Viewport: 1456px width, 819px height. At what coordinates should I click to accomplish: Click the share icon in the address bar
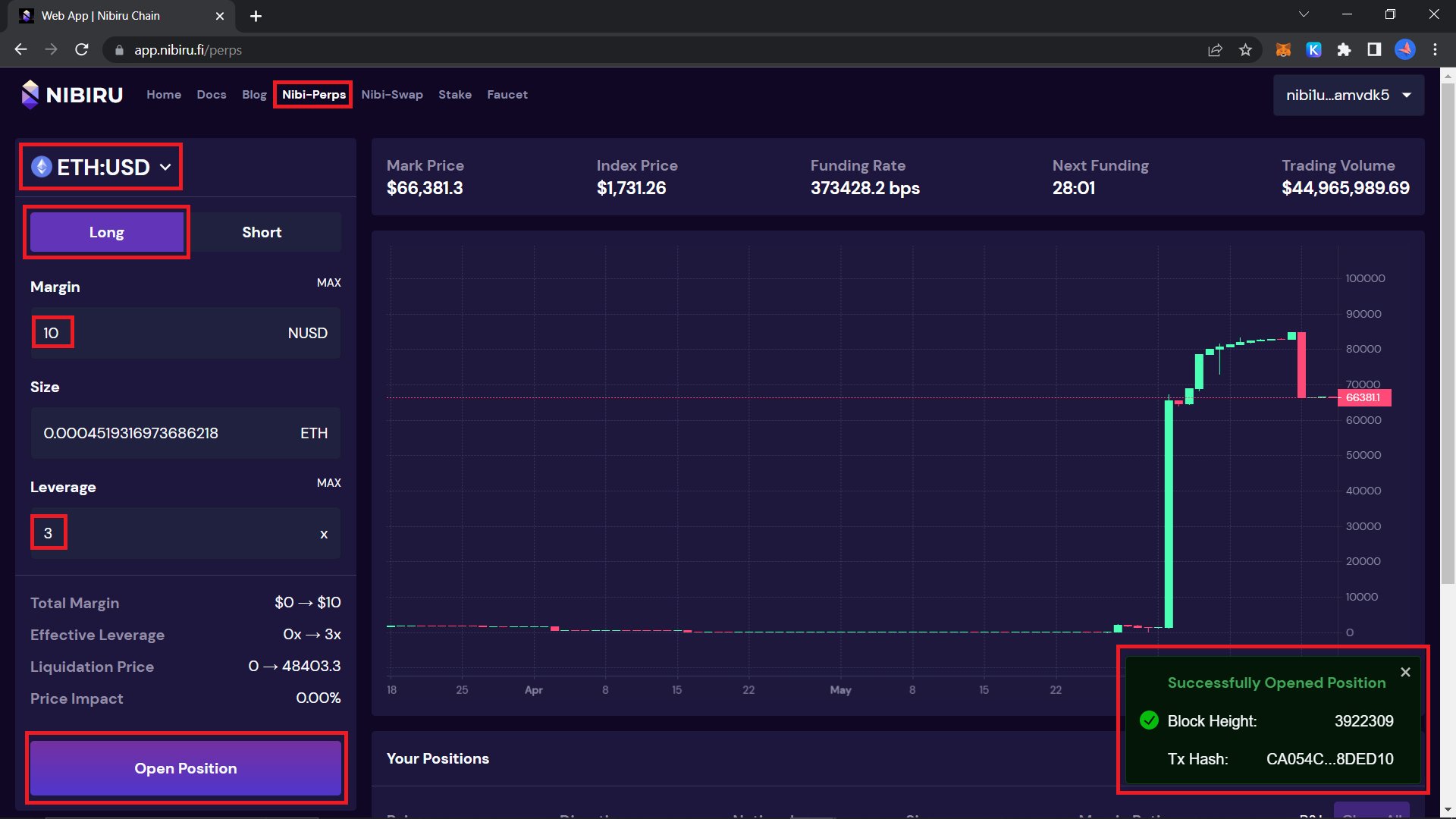[1215, 49]
